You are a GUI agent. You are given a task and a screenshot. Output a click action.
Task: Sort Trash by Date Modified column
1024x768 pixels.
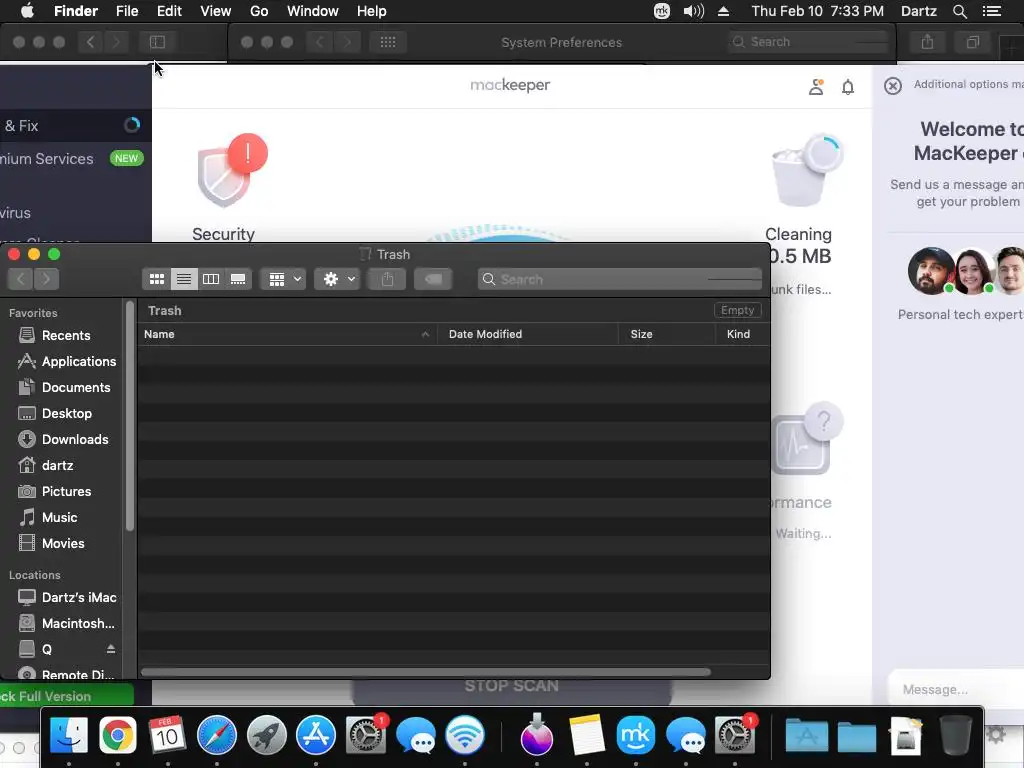click(527, 334)
